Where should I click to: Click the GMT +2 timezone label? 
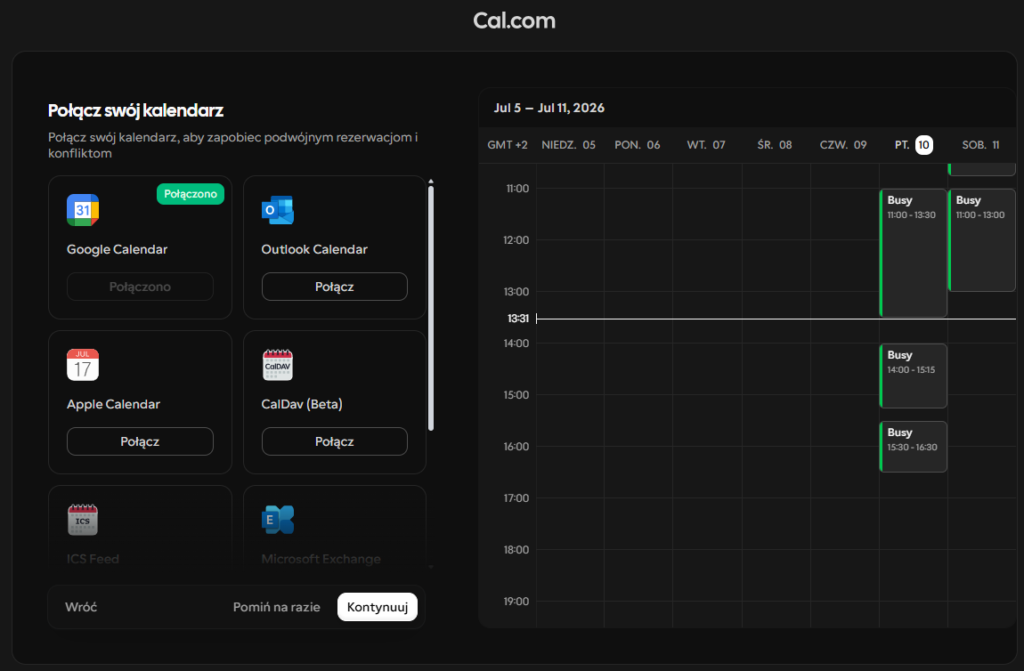[507, 145]
